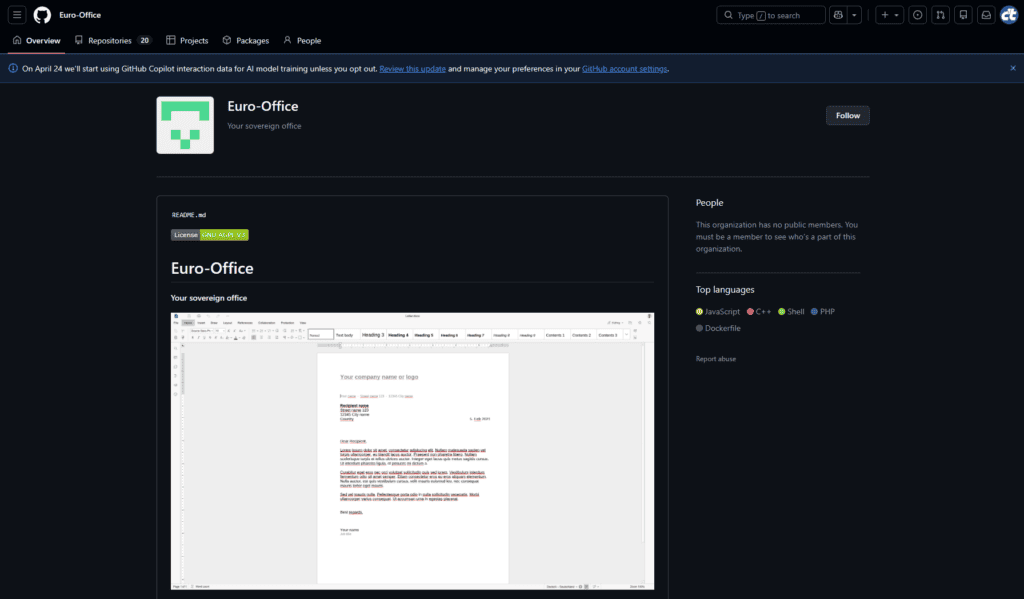The height and width of the screenshot is (599, 1024).
Task: Open the hamburger navigation menu
Action: [x=18, y=15]
